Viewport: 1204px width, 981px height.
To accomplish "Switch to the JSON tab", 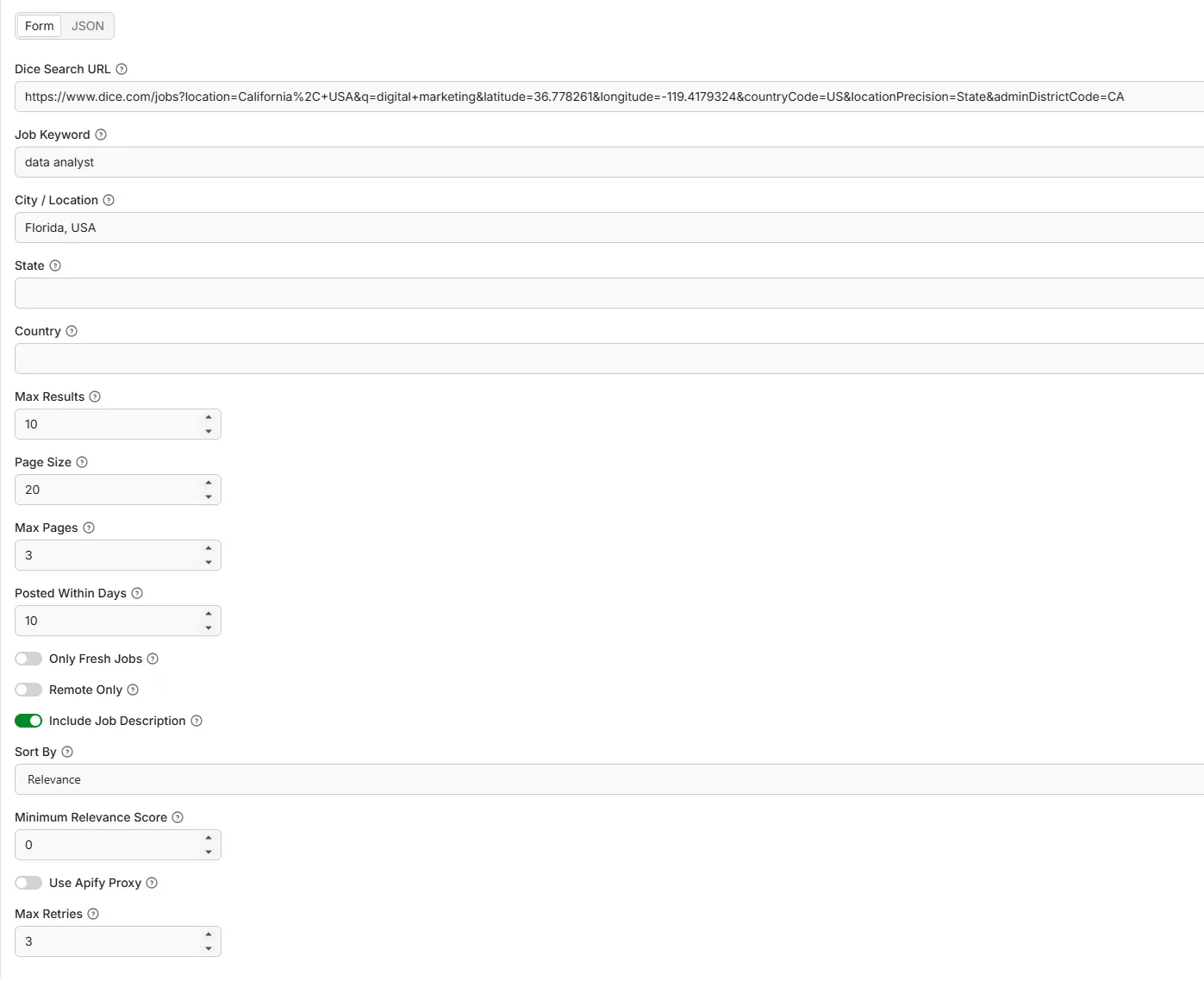I will pos(88,26).
